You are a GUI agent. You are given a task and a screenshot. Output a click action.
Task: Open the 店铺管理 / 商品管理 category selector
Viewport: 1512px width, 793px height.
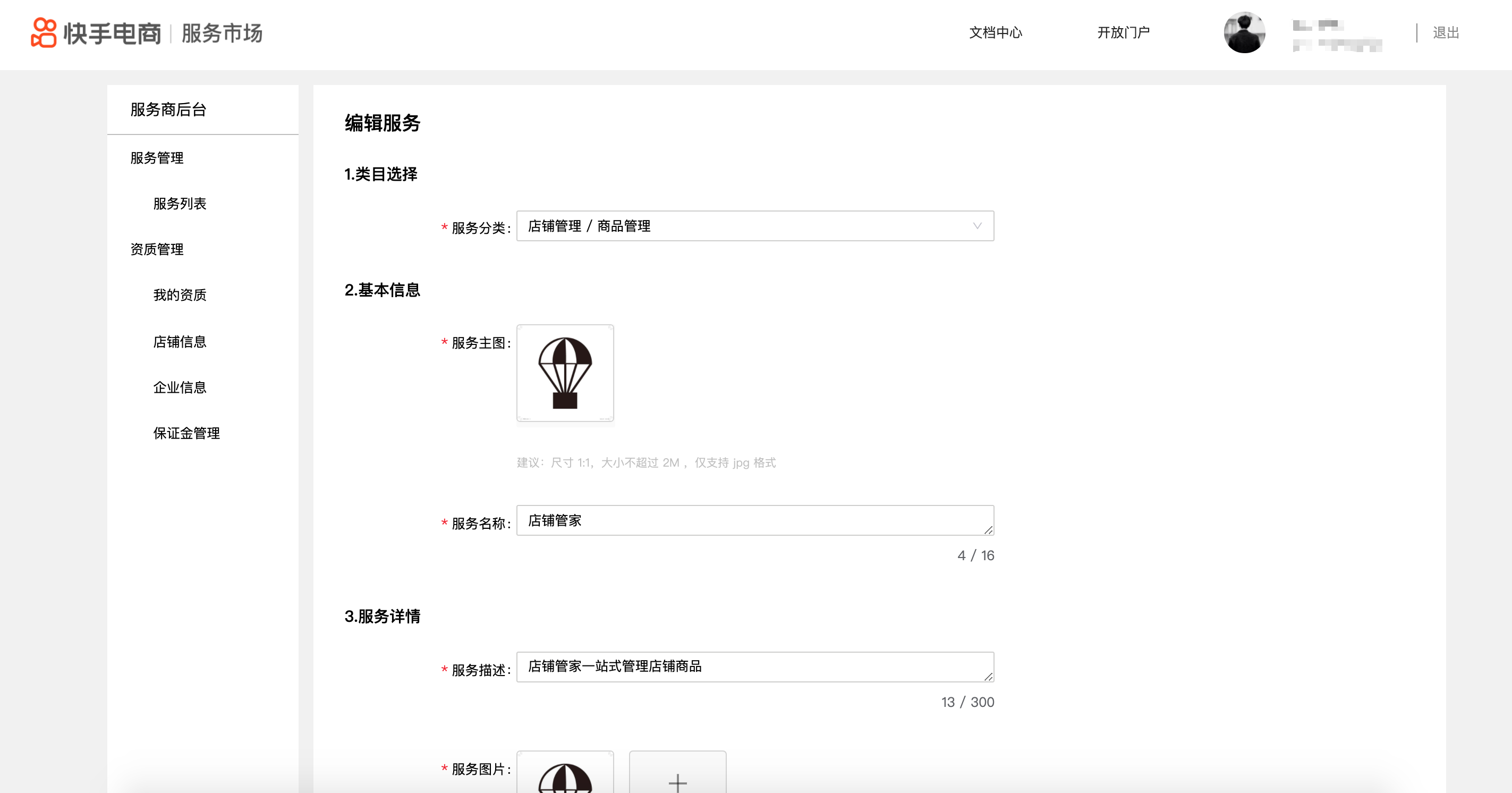coord(755,226)
